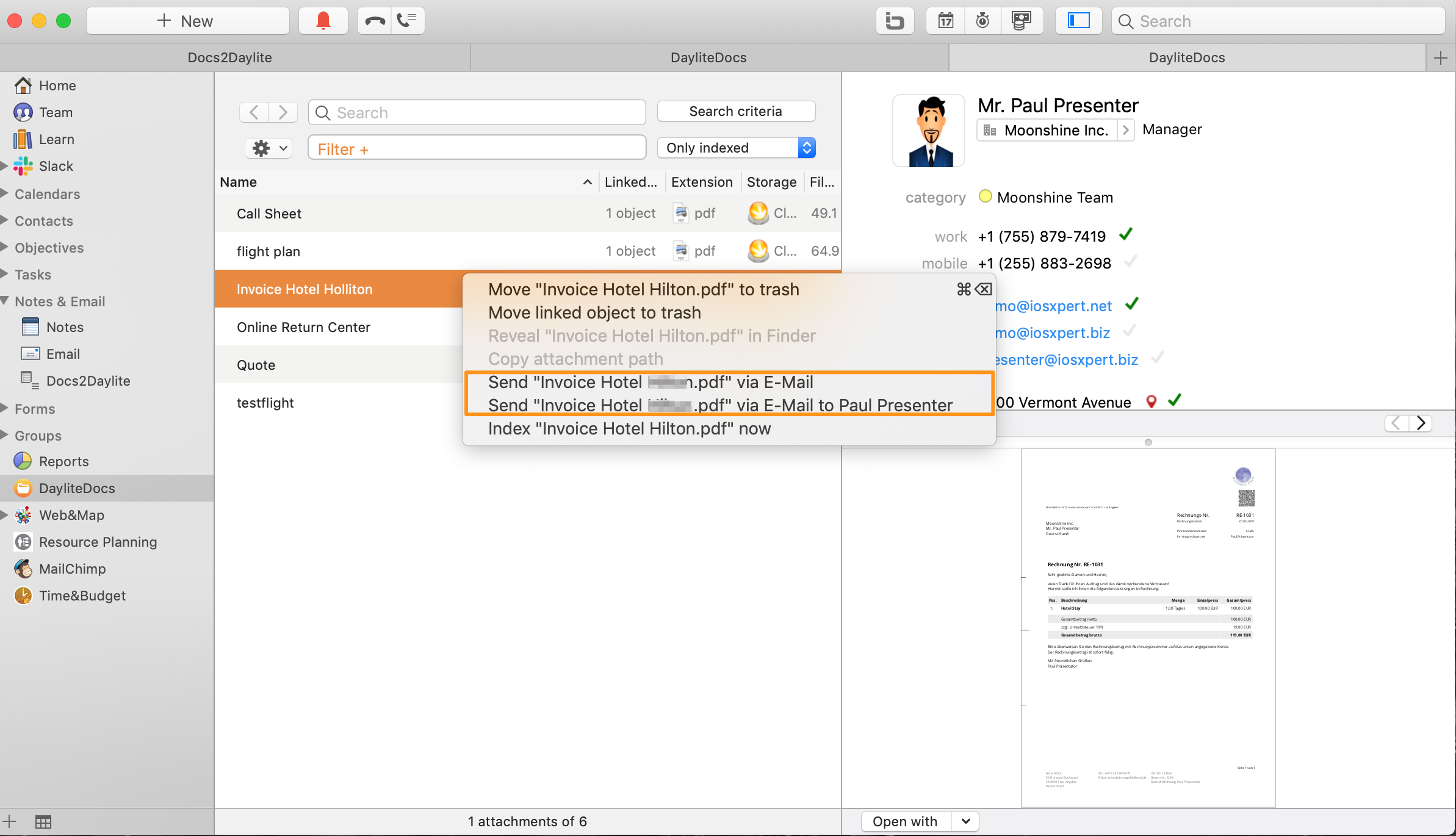Click the chevron next to Moonshine Inc.
The height and width of the screenshot is (836, 1456).
[1126, 130]
